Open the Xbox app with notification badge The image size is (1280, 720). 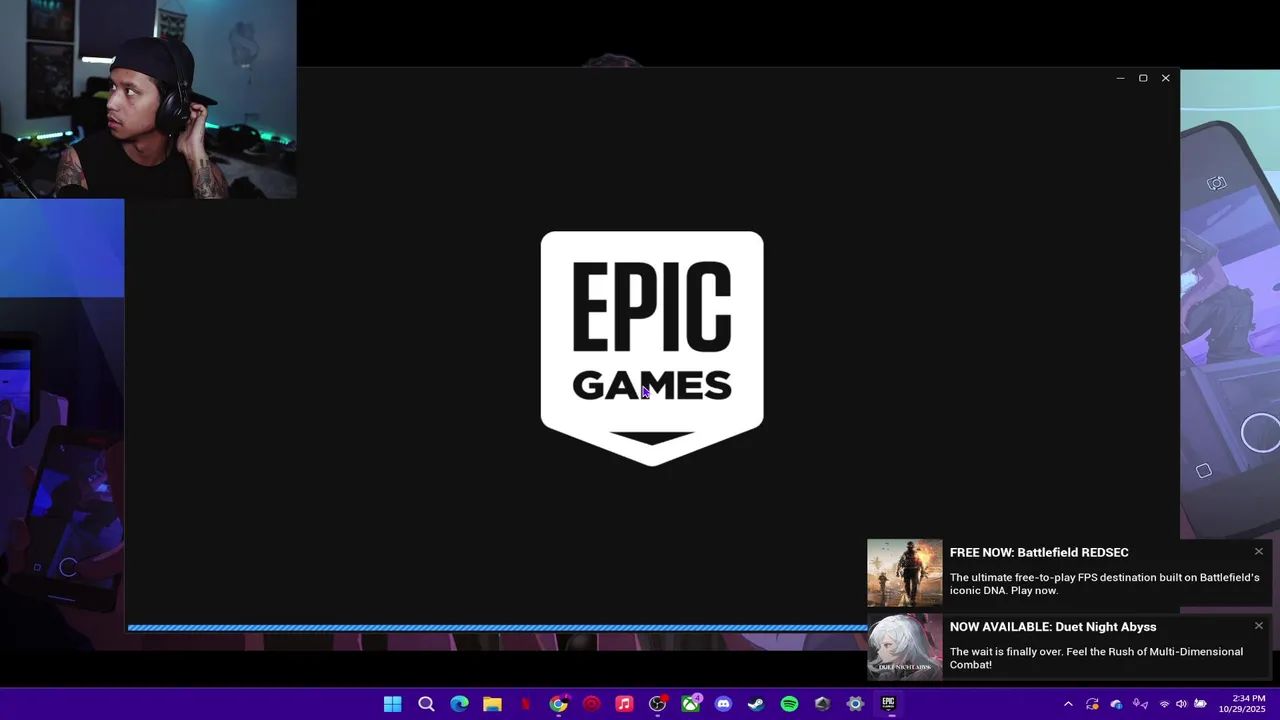(x=690, y=704)
